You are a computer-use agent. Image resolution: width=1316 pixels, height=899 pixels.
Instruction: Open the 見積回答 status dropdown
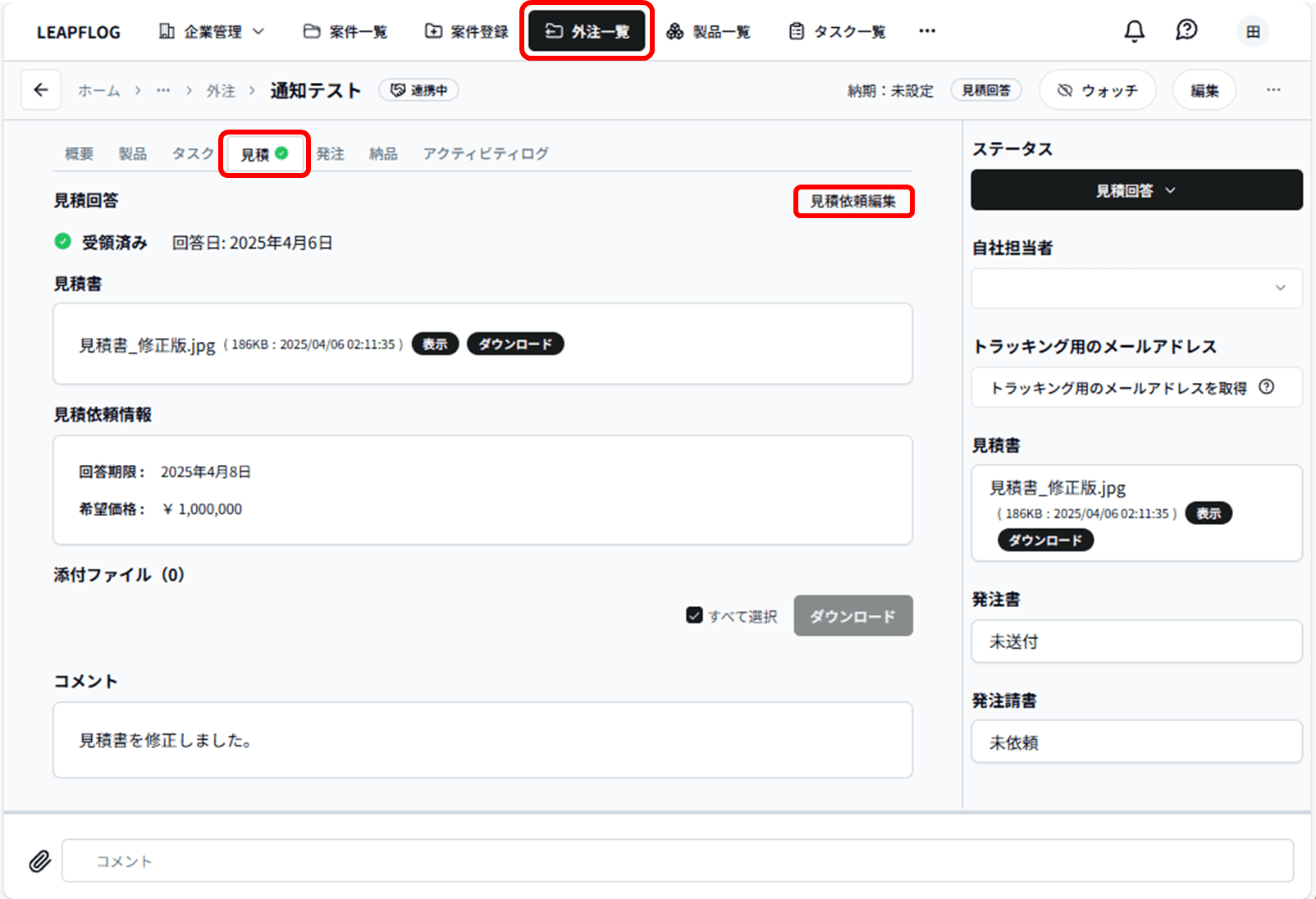coord(1136,190)
